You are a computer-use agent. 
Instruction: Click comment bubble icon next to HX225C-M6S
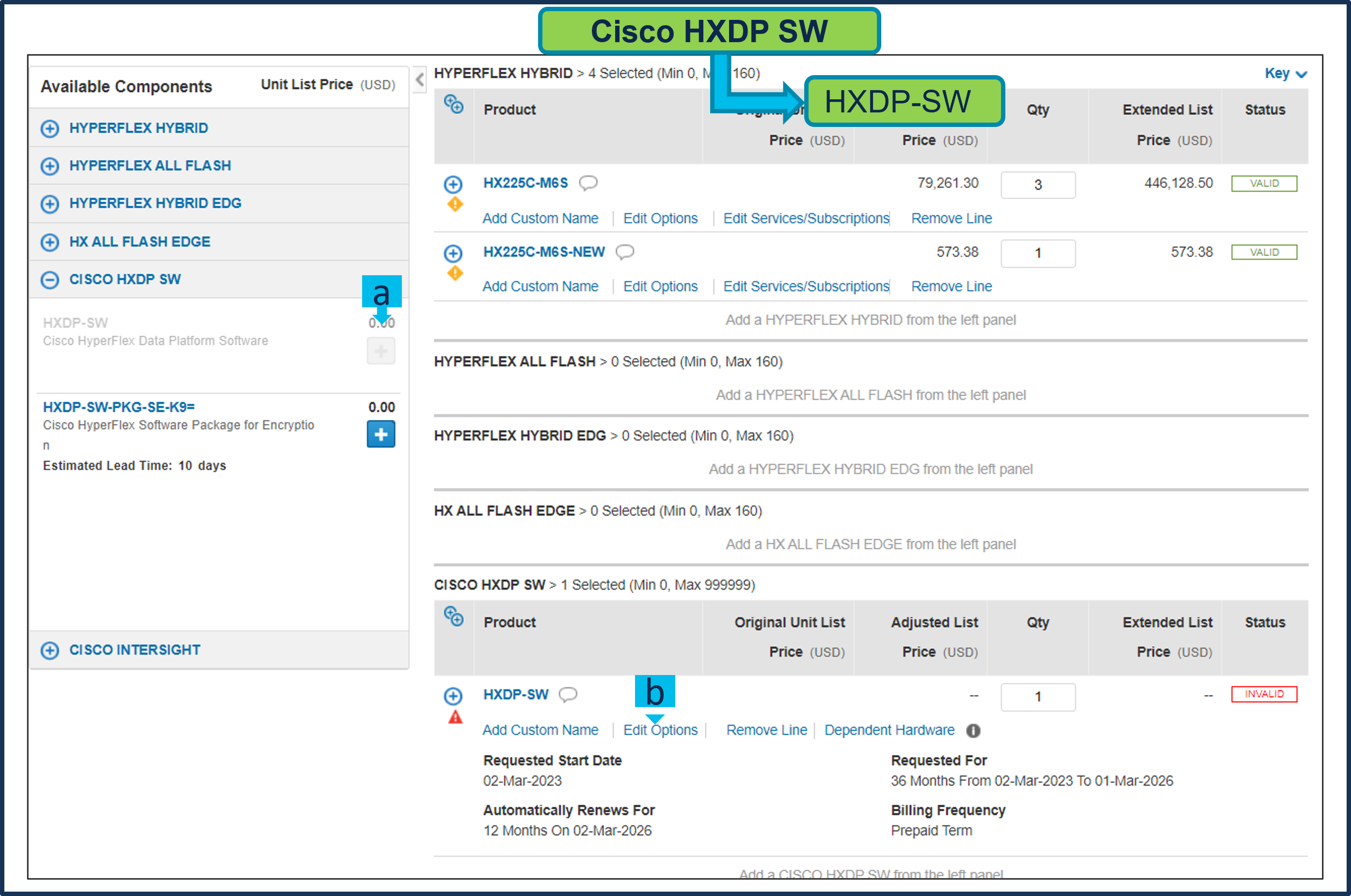click(x=588, y=183)
